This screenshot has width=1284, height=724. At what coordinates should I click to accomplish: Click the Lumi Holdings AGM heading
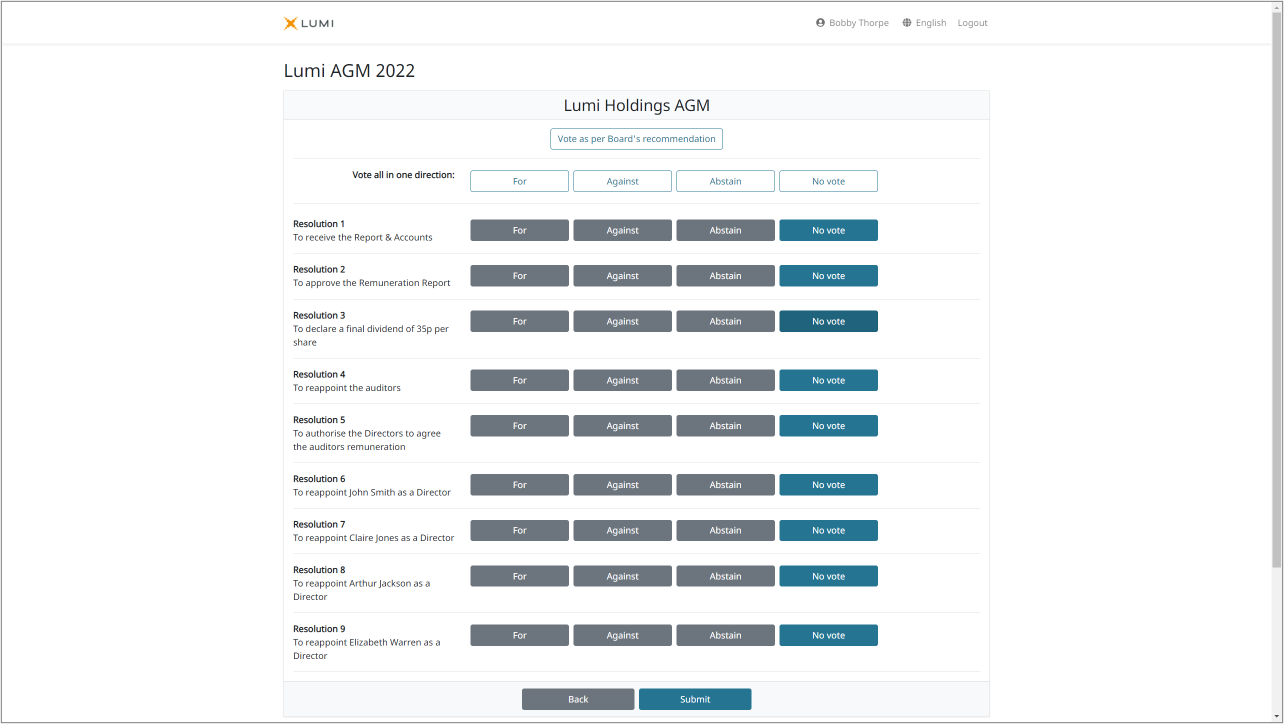[x=636, y=105]
